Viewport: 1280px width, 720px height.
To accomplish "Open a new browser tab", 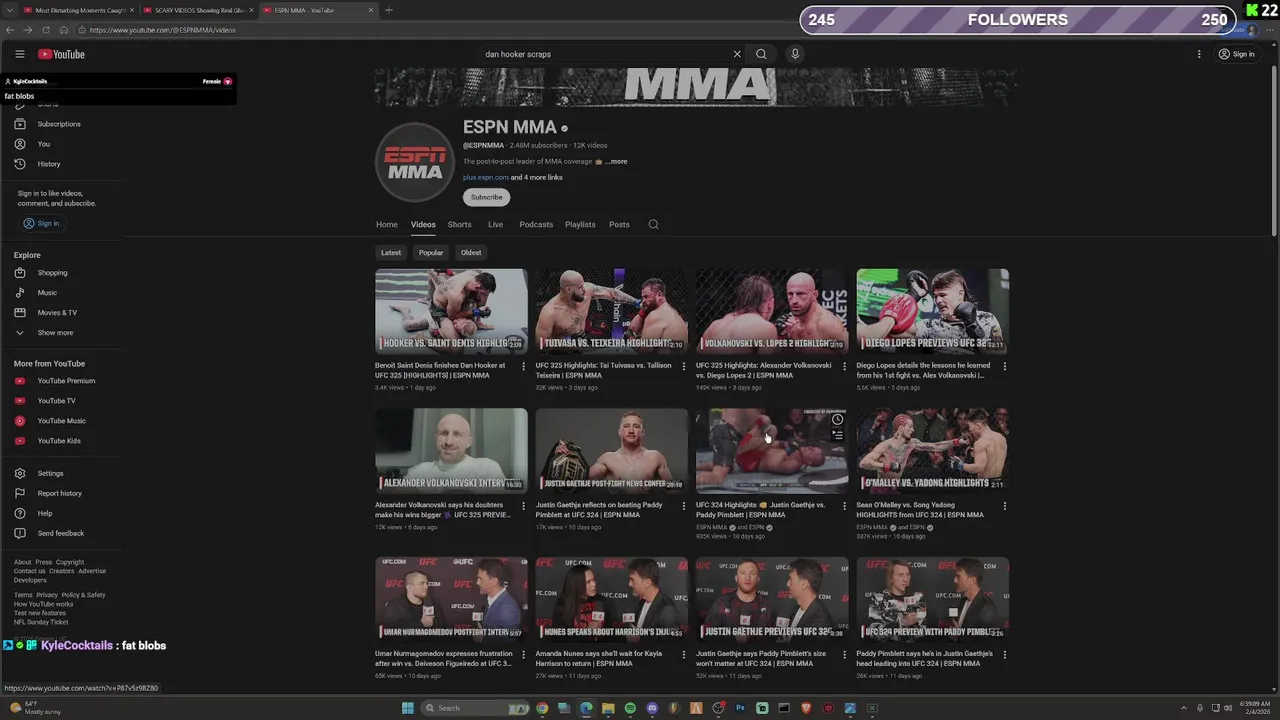I will point(389,10).
